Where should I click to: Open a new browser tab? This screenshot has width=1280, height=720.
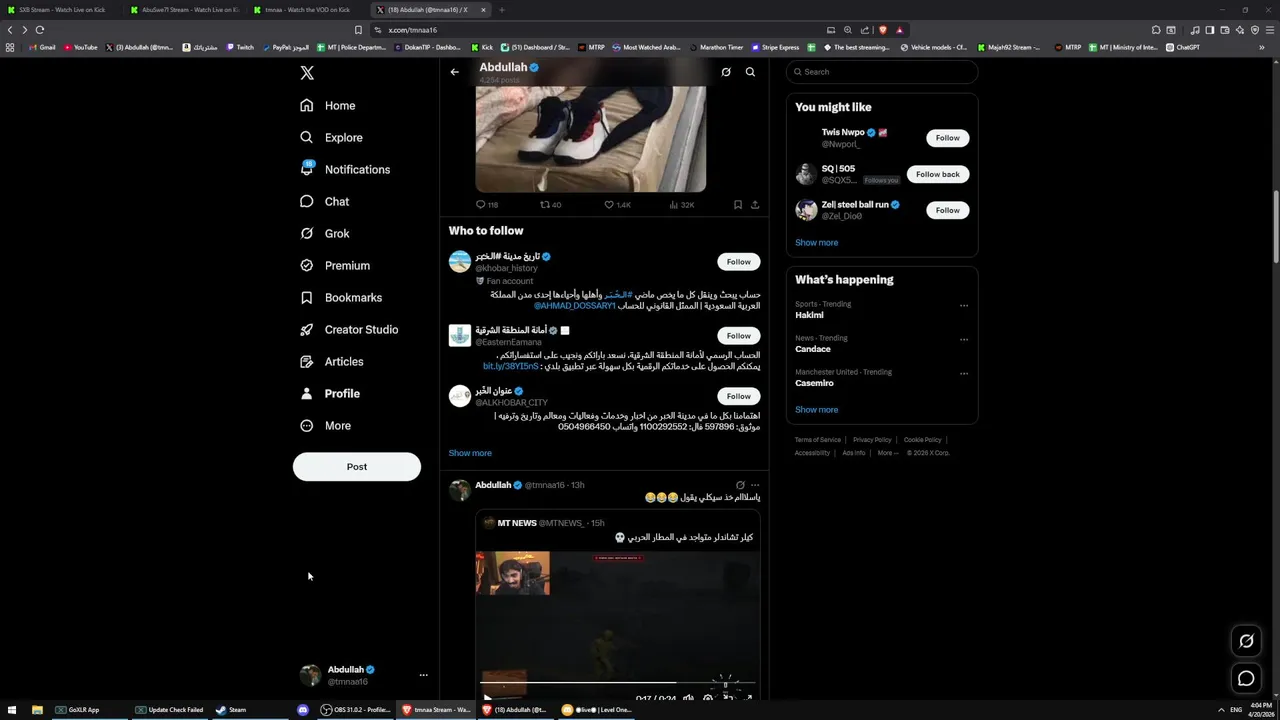(502, 10)
